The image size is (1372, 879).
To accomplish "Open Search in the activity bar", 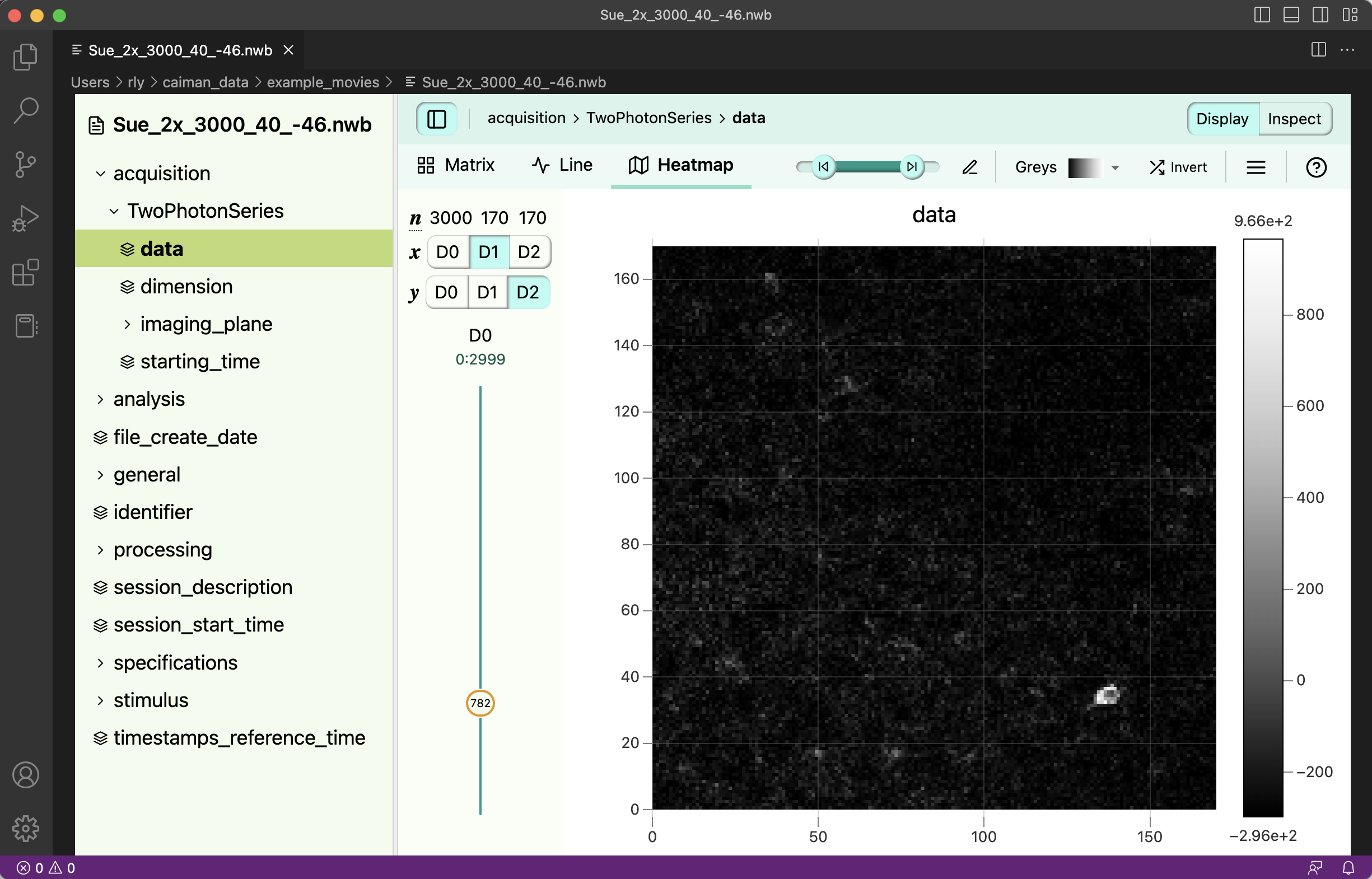I will [25, 111].
